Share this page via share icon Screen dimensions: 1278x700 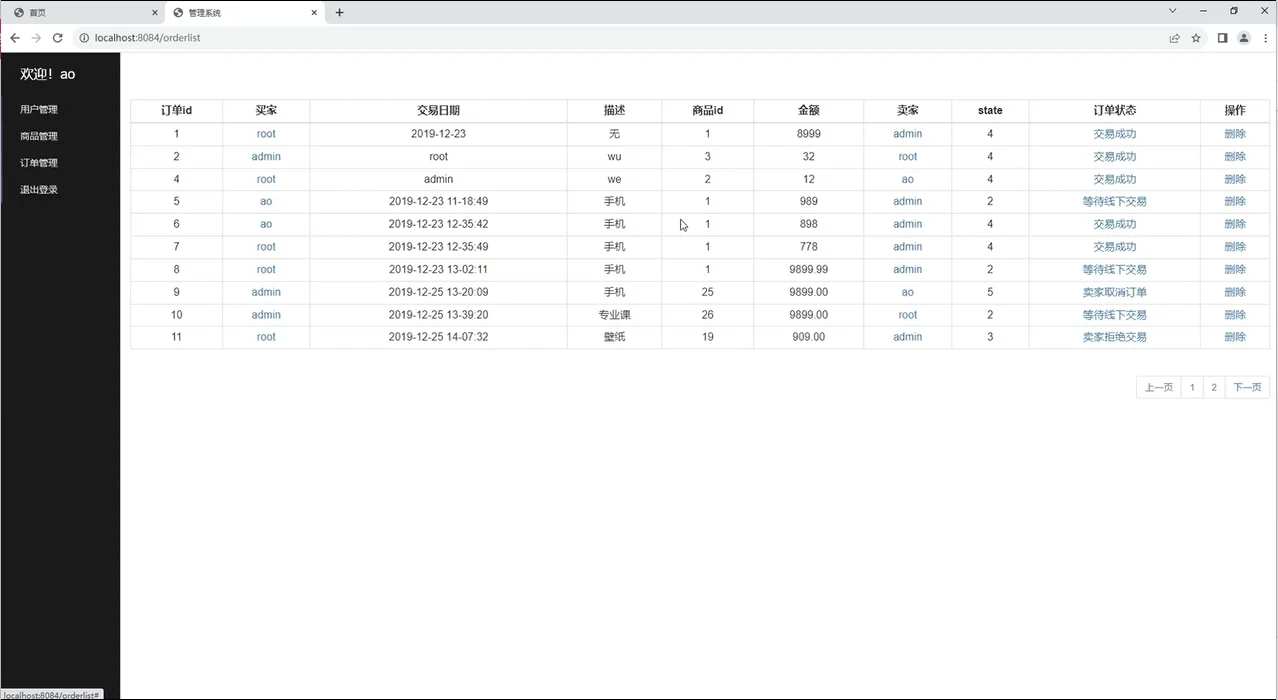[1174, 38]
